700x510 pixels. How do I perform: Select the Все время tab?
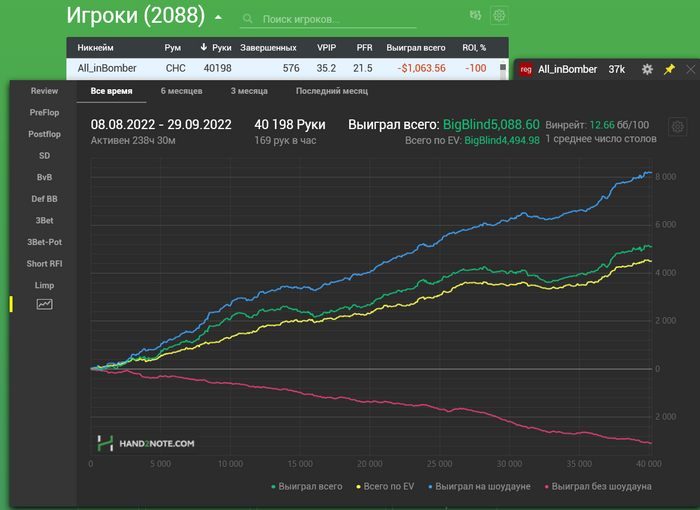(111, 91)
